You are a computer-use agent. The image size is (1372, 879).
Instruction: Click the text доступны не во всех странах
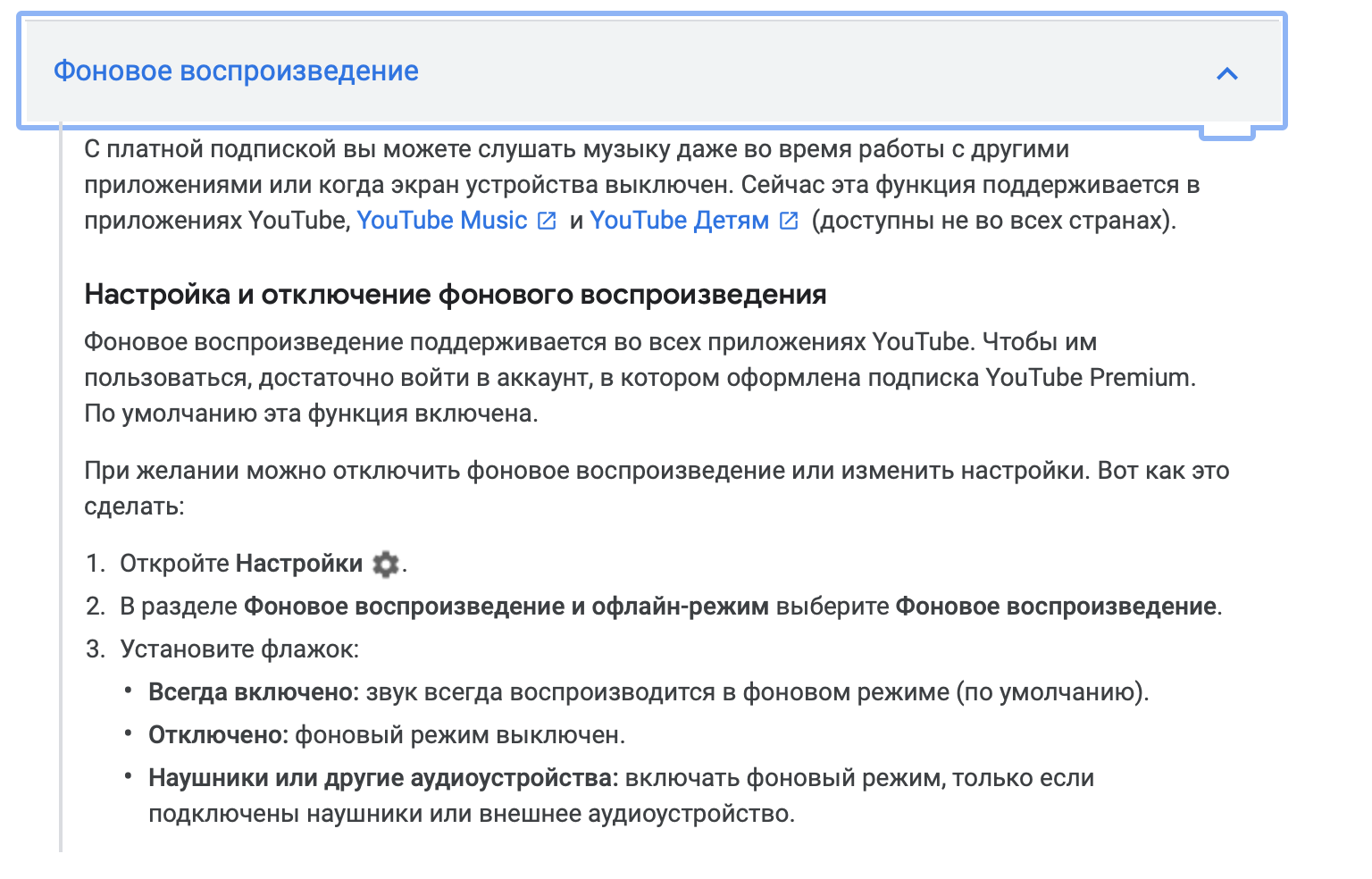click(993, 221)
